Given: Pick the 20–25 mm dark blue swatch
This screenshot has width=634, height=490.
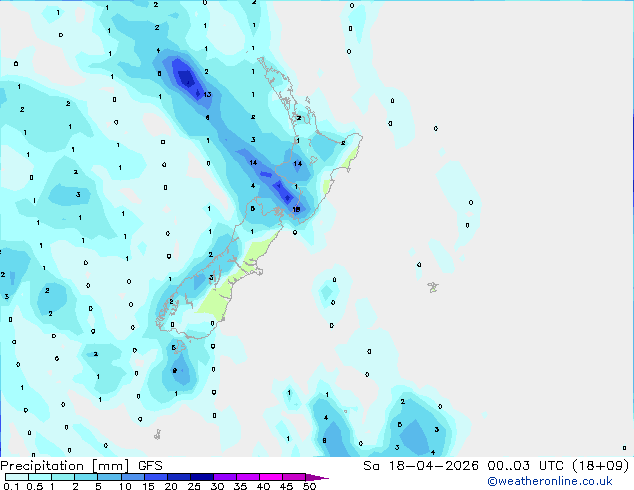Looking at the screenshot, I should point(178,477).
